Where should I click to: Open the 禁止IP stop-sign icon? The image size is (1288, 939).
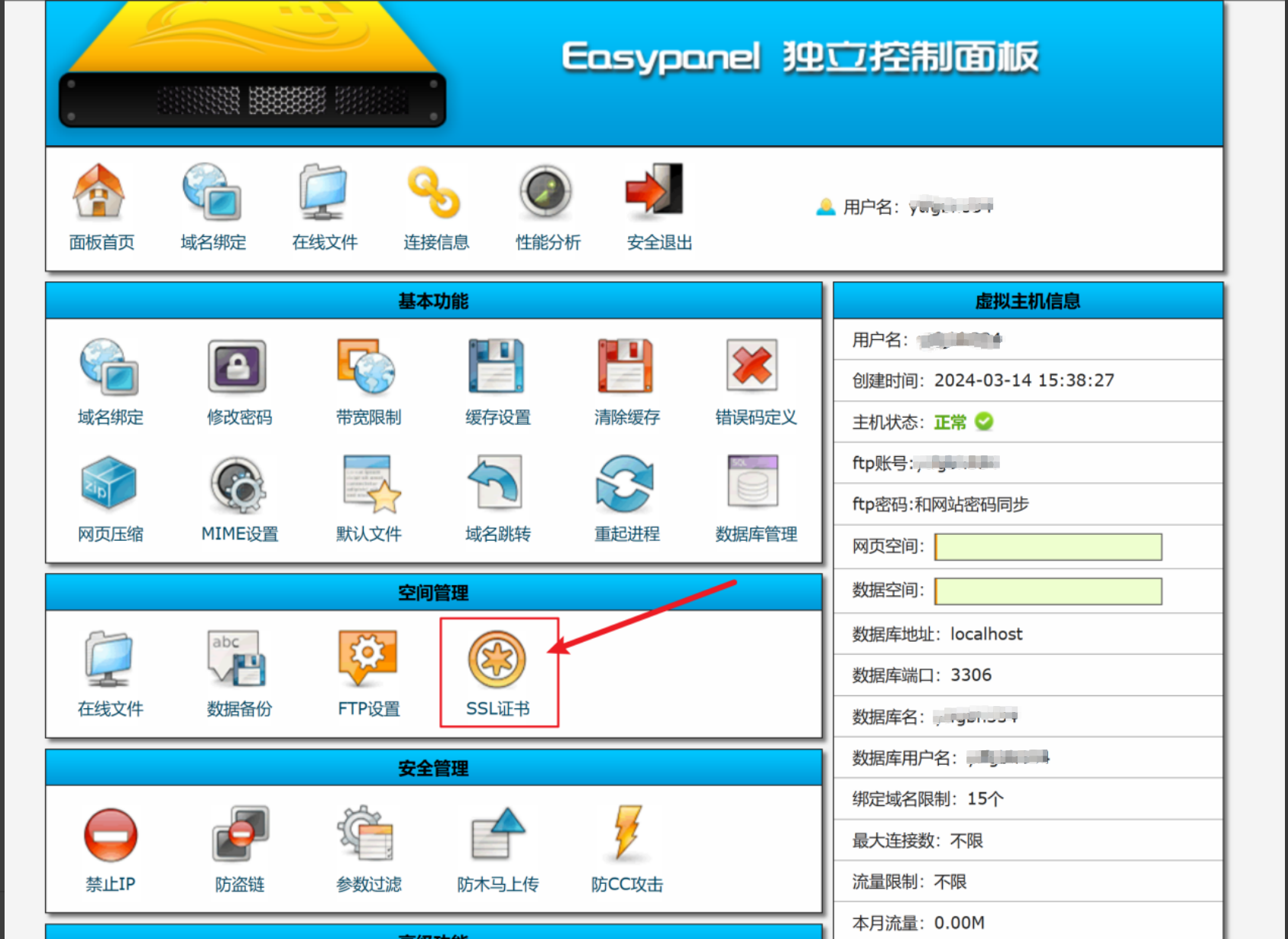pos(111,834)
